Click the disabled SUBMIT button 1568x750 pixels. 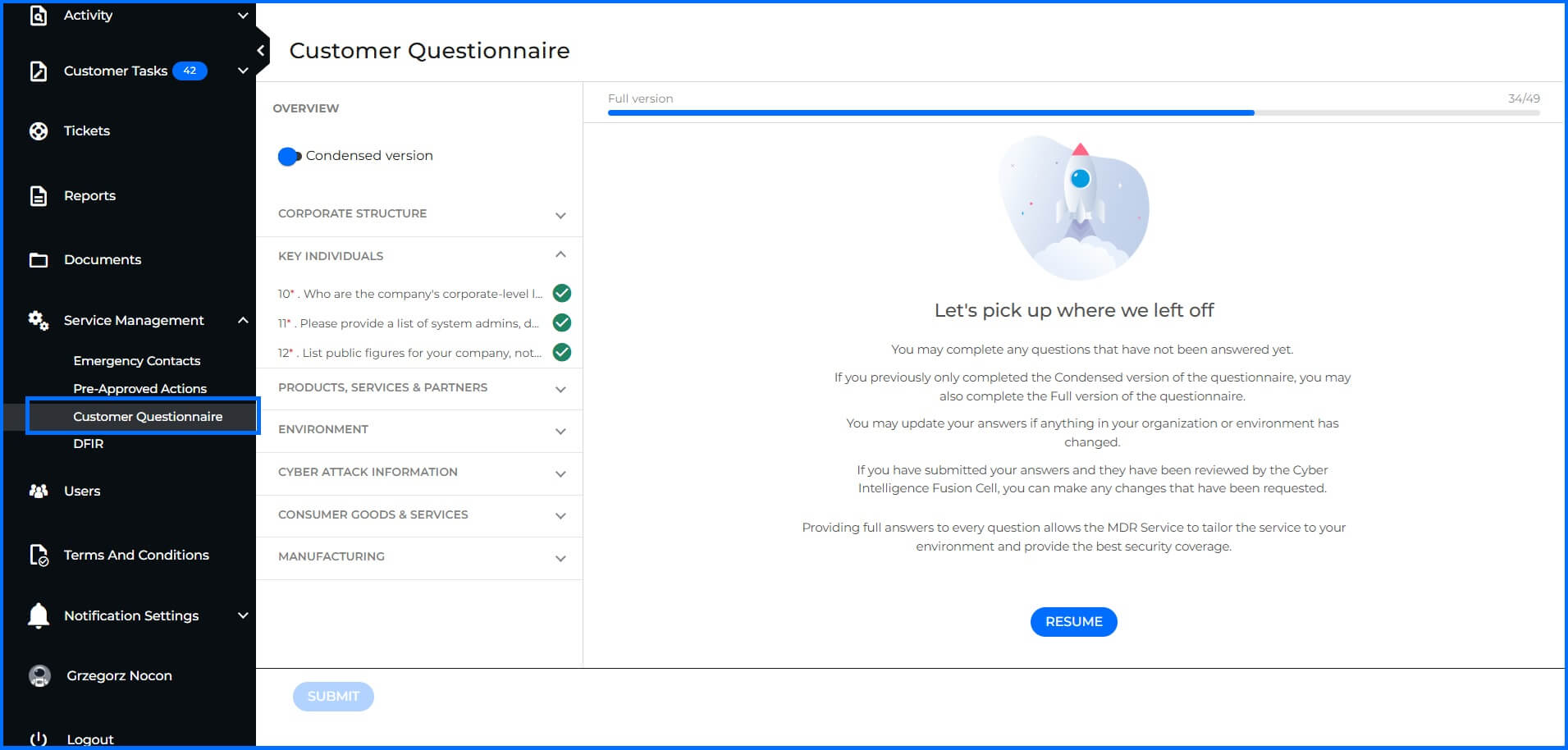pos(333,696)
